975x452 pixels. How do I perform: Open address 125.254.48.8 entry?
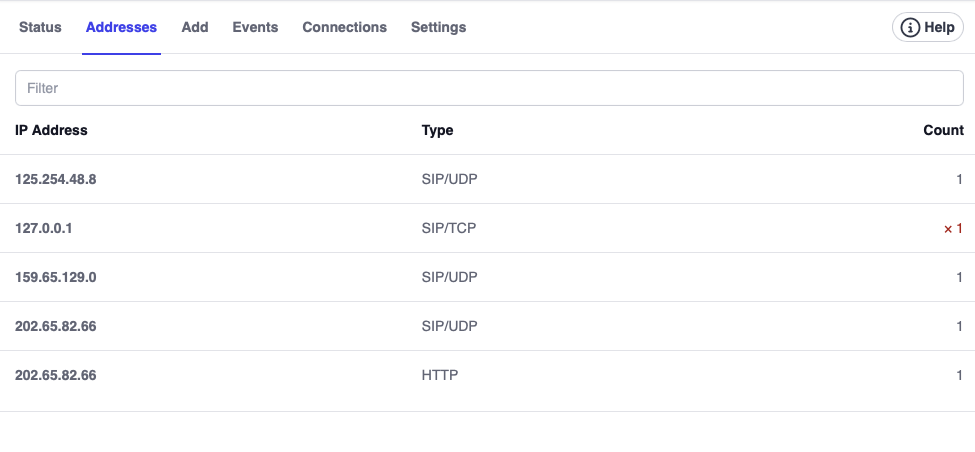(55, 180)
